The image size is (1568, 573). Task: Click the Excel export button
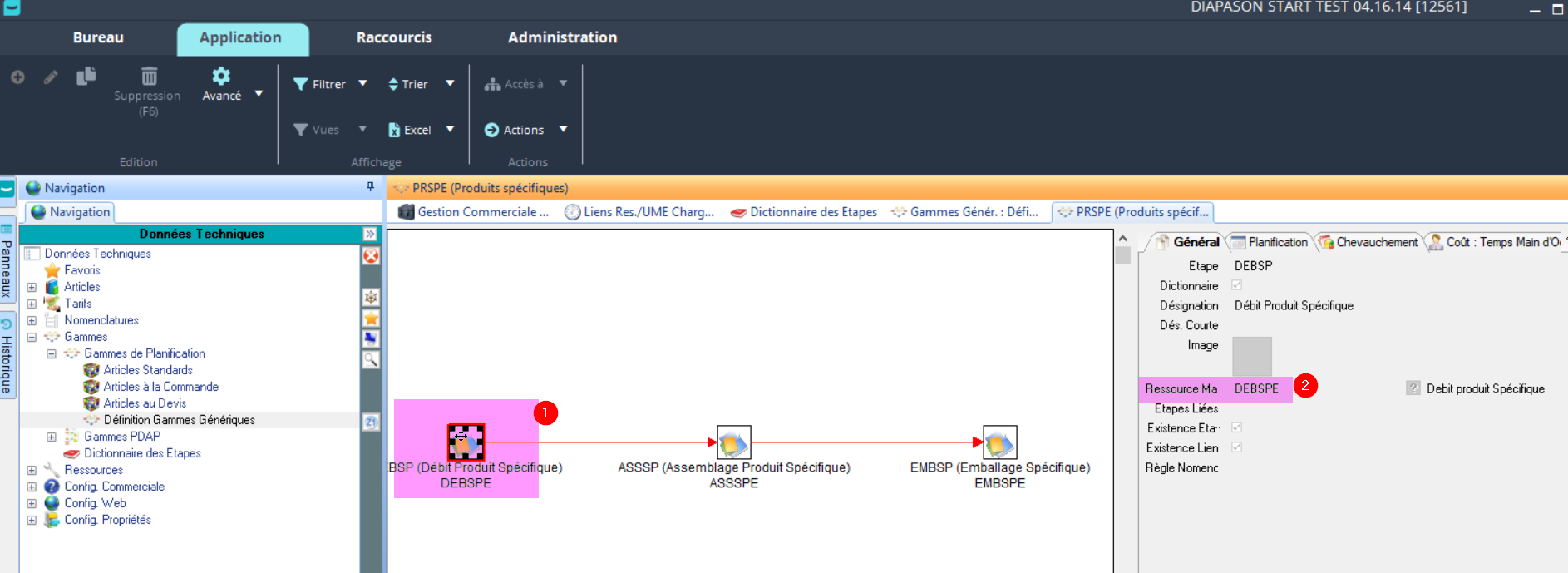(x=410, y=130)
